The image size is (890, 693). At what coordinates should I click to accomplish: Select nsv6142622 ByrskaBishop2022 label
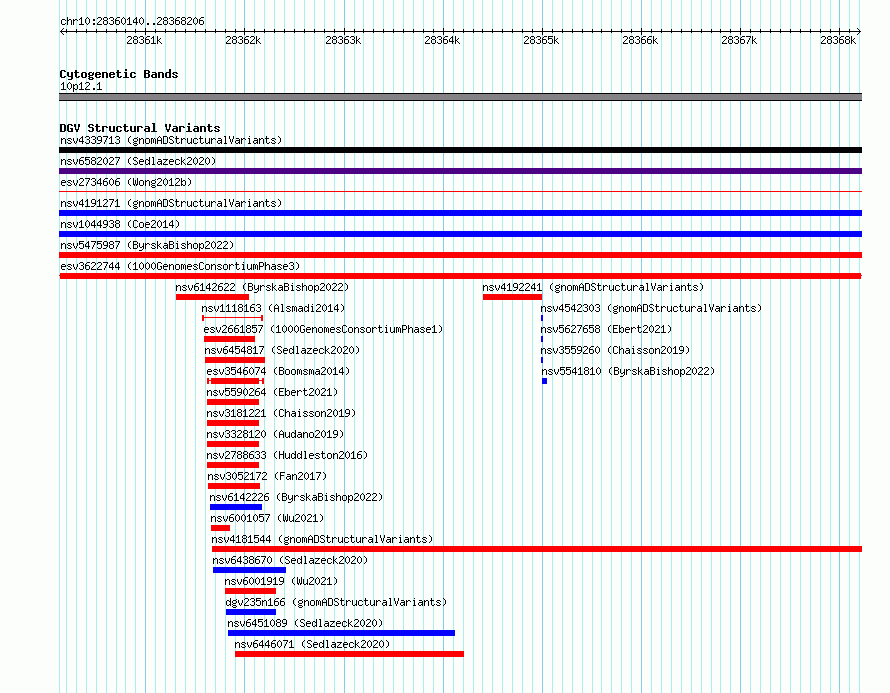[262, 287]
